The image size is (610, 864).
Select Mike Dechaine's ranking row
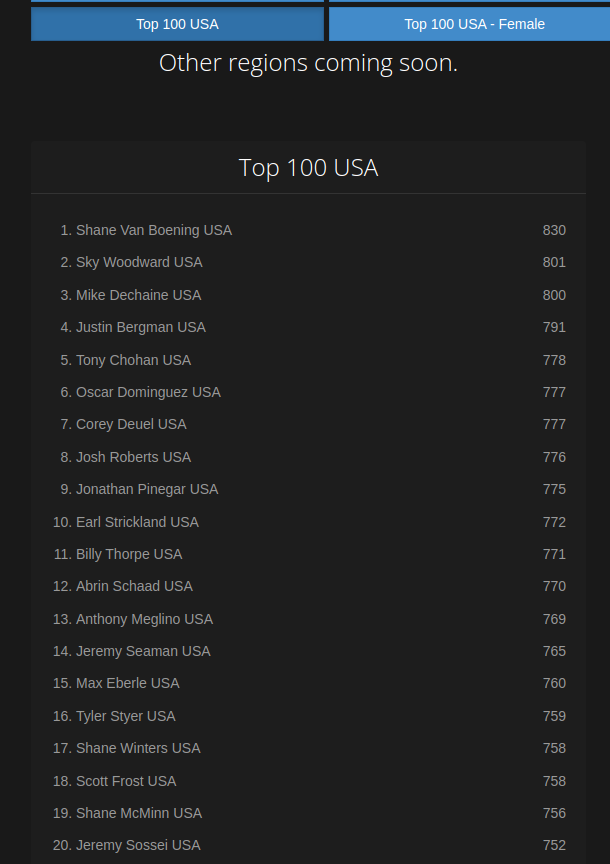tap(138, 295)
